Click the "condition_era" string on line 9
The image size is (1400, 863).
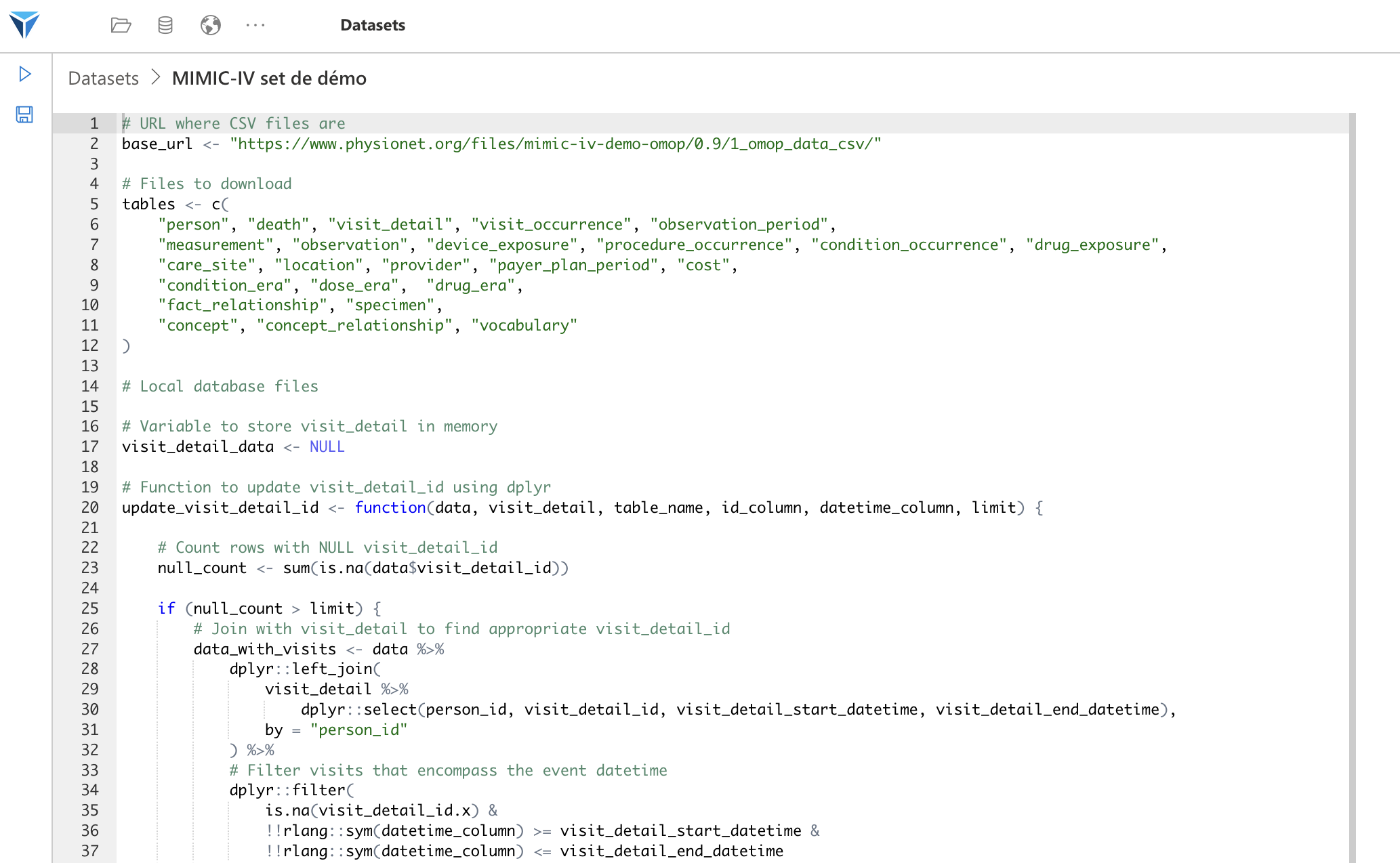click(224, 285)
